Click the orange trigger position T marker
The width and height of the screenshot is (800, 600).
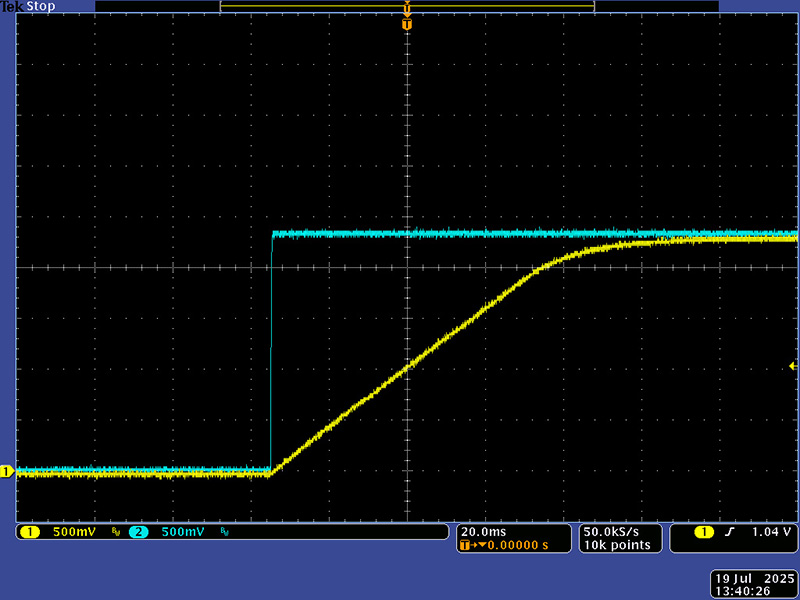[407, 23]
